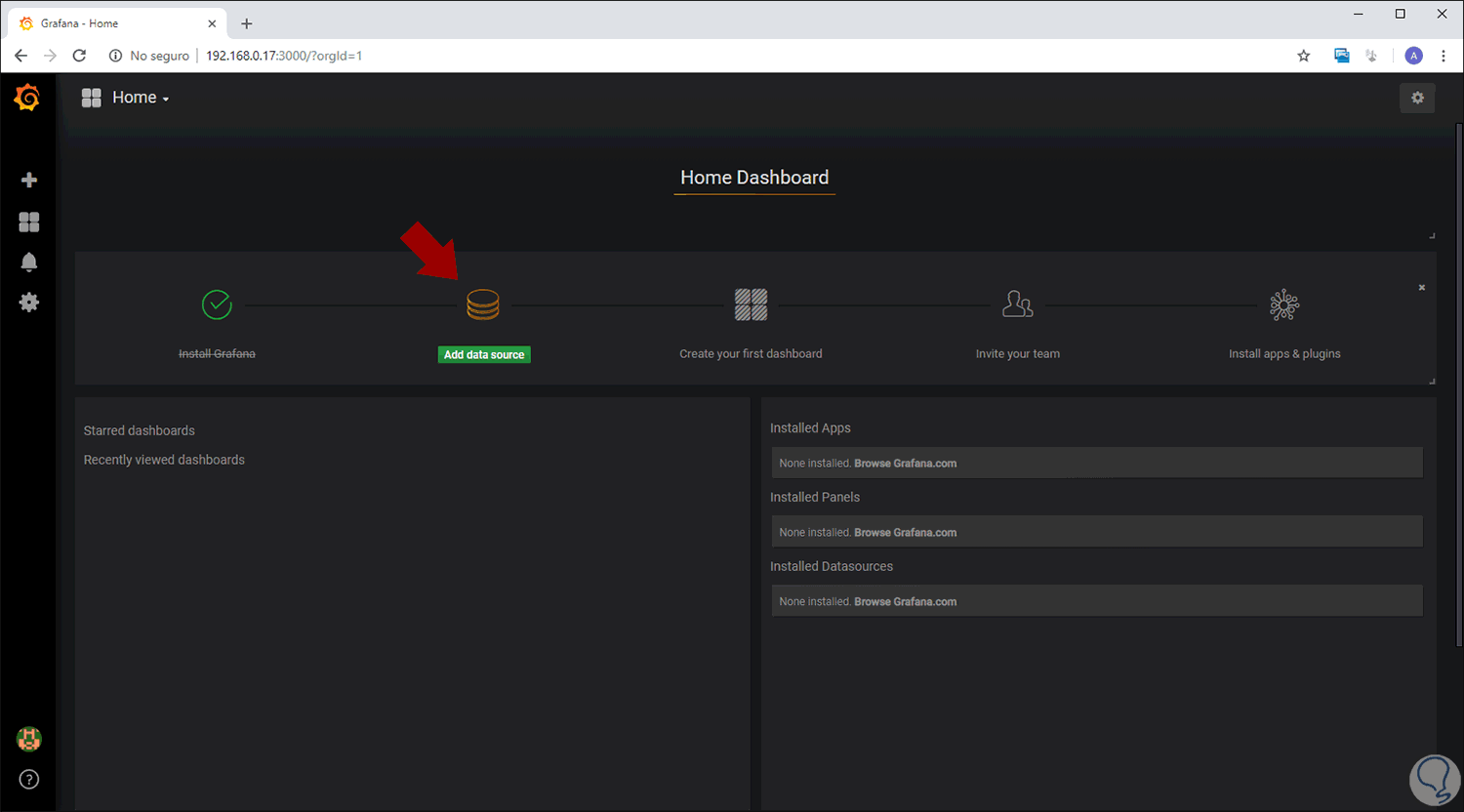This screenshot has width=1464, height=812.
Task: Click Install apps & plugins link
Action: (x=1284, y=353)
